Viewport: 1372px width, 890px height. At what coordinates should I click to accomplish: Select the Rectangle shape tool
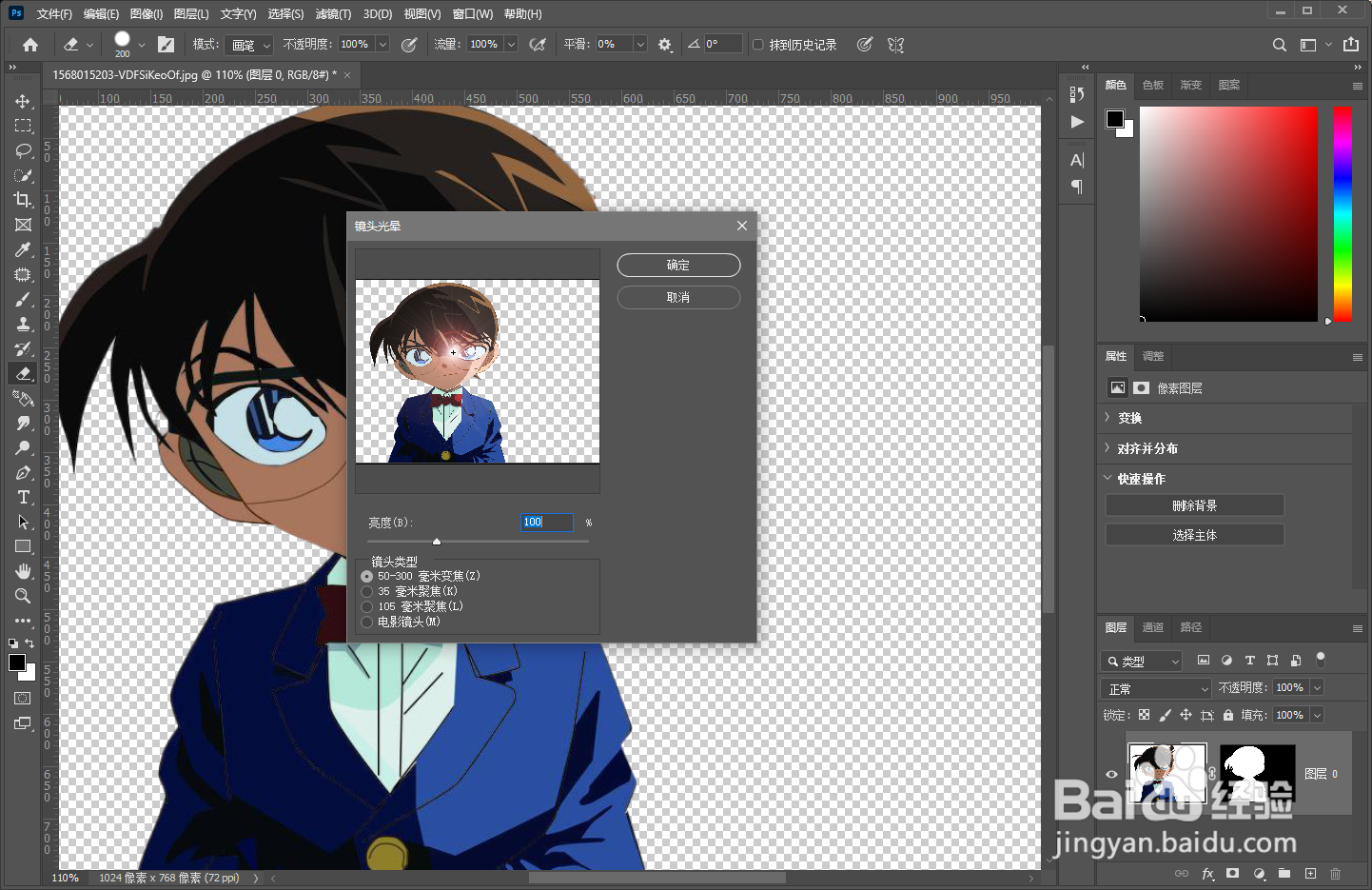coord(23,546)
